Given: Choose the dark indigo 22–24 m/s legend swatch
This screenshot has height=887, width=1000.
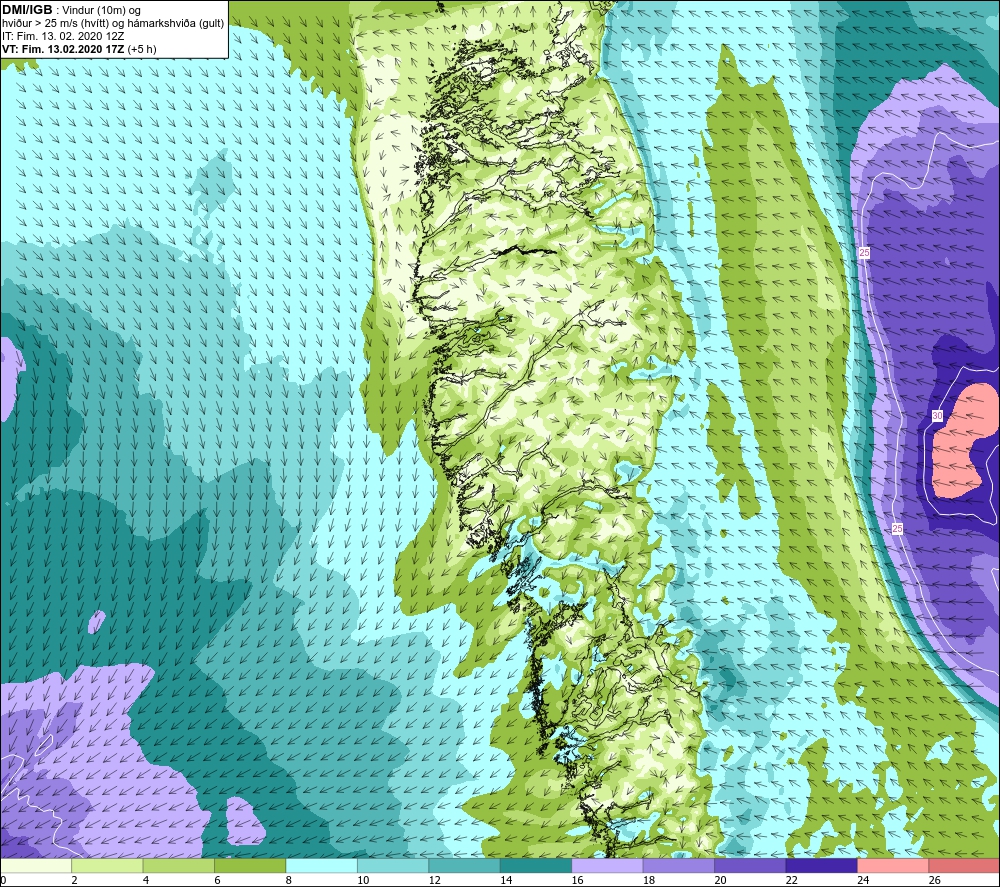Looking at the screenshot, I should 821,866.
